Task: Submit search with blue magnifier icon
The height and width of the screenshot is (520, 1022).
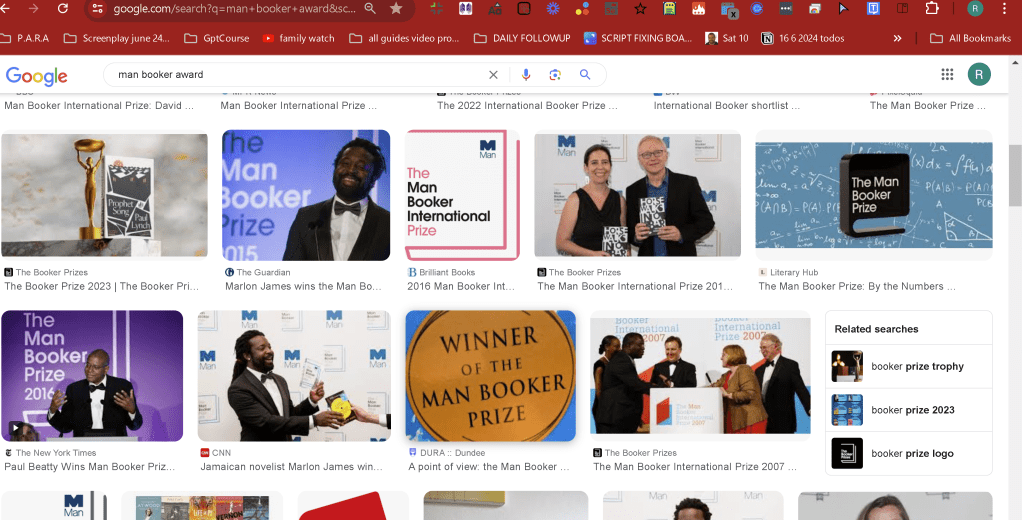Action: pyautogui.click(x=585, y=74)
